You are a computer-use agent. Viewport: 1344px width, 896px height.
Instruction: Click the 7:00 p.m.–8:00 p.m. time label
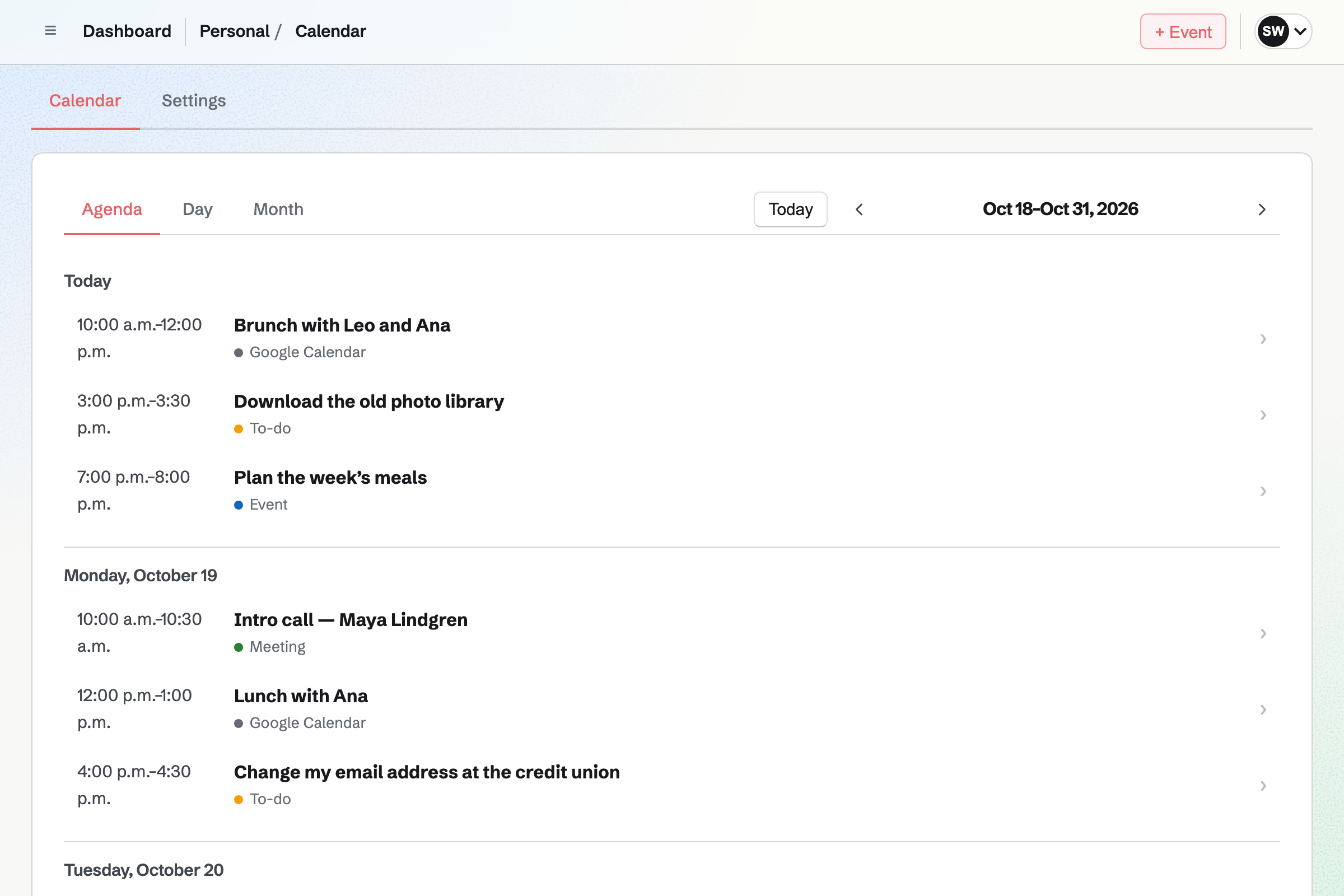pos(134,491)
